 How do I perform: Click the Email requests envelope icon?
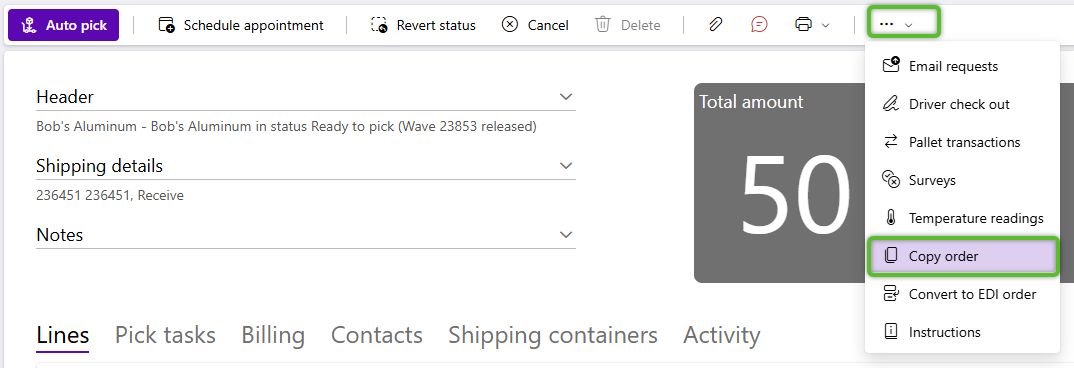890,66
